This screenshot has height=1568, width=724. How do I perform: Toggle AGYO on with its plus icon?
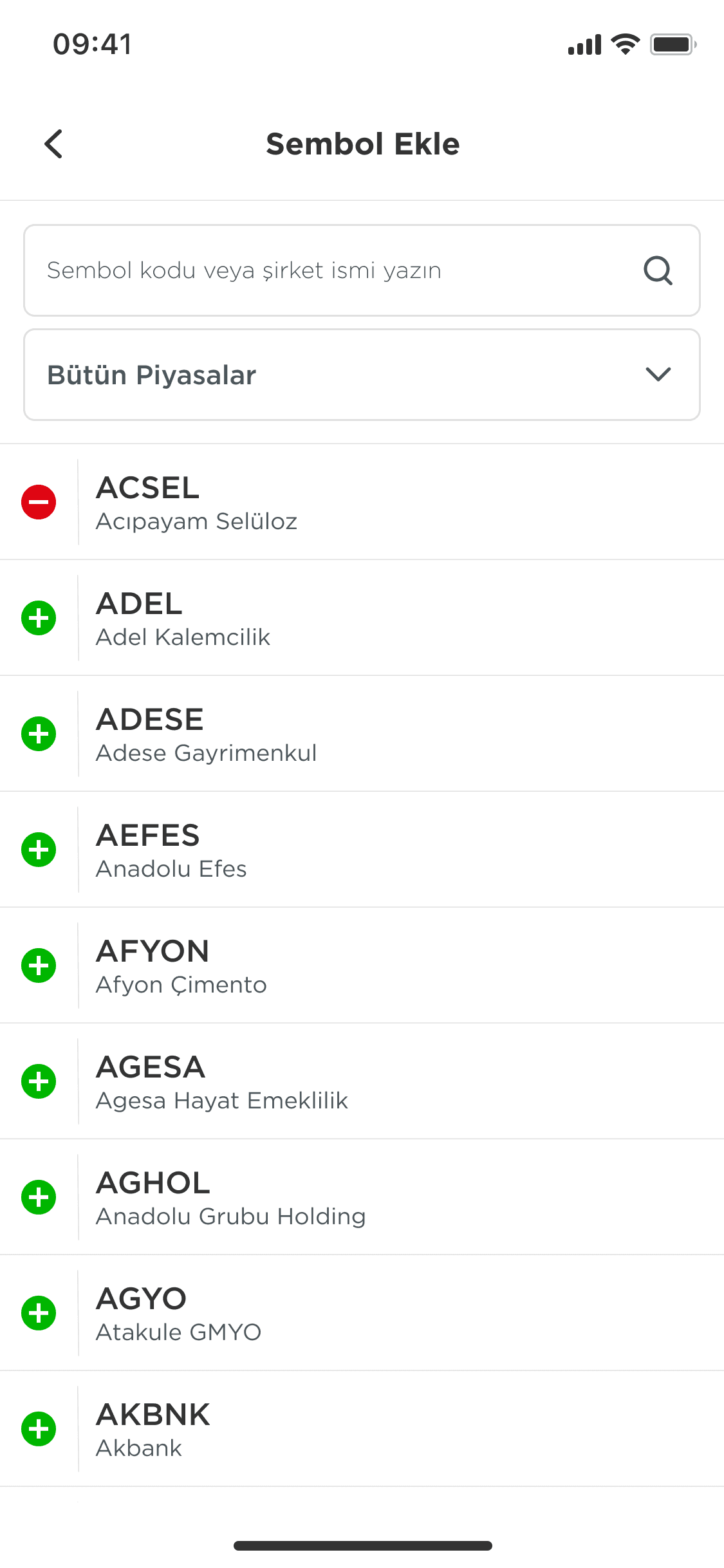tap(39, 1313)
